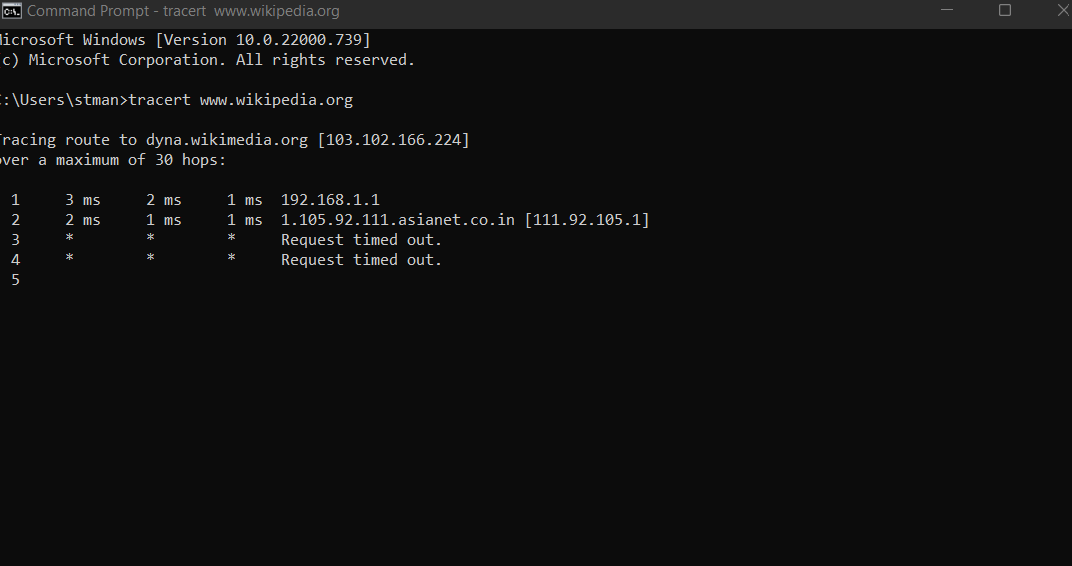Click 'Microsoft Corporation. All rights reserved.' line
The width and height of the screenshot is (1072, 566).
(x=222, y=60)
